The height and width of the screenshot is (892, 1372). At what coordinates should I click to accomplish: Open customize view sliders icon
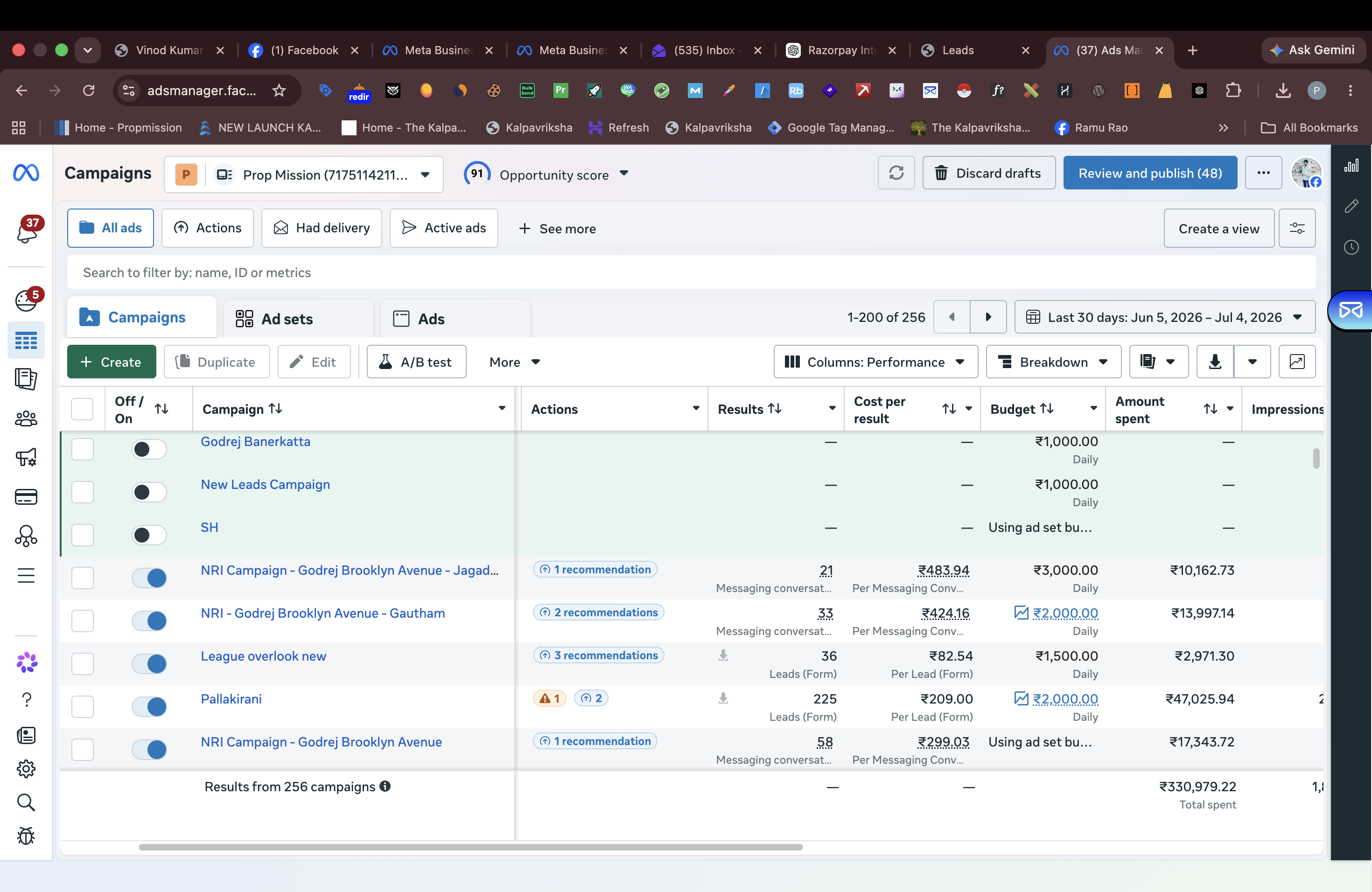click(x=1297, y=228)
